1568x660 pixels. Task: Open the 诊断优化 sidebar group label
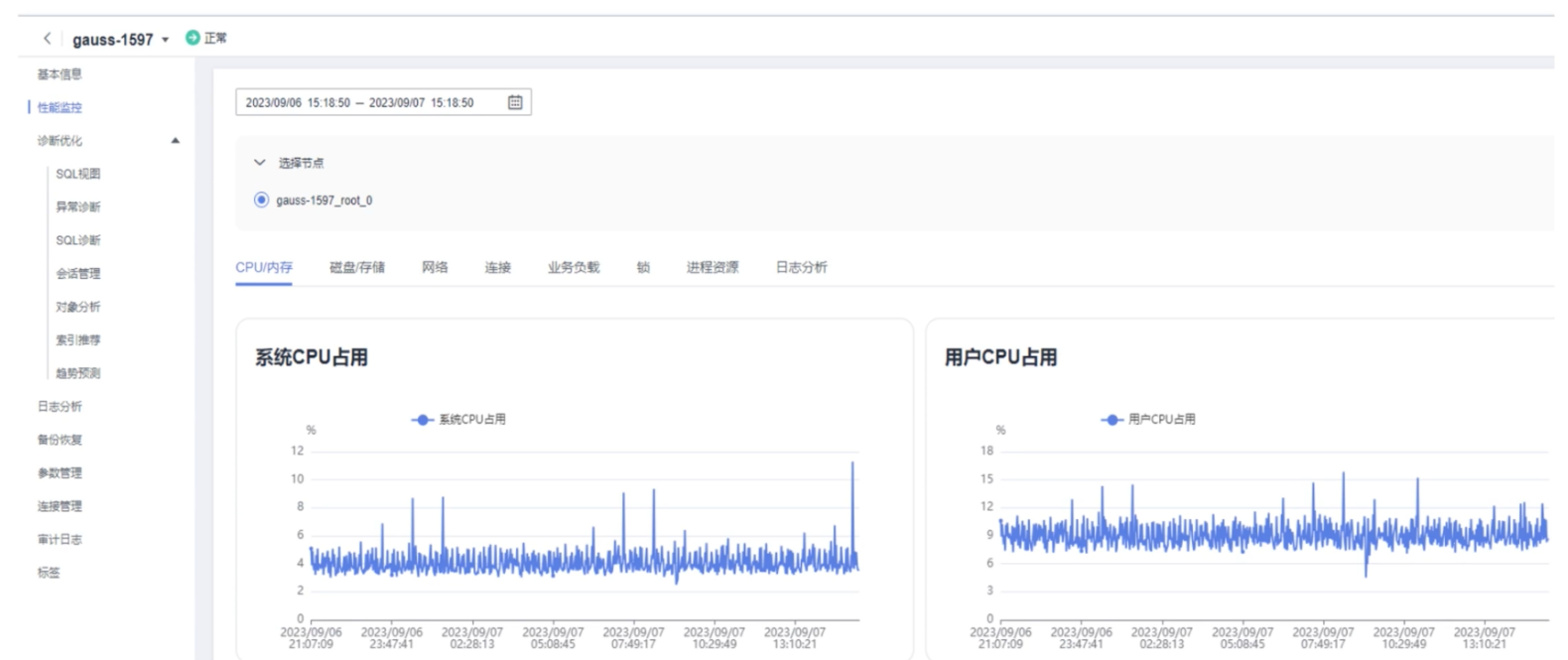pyautogui.click(x=60, y=141)
